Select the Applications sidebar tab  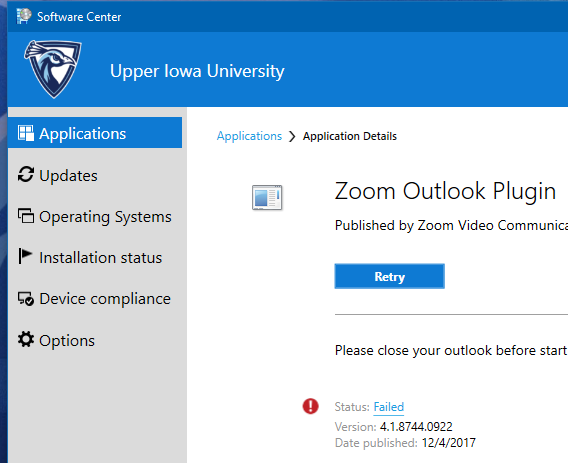tap(95, 133)
